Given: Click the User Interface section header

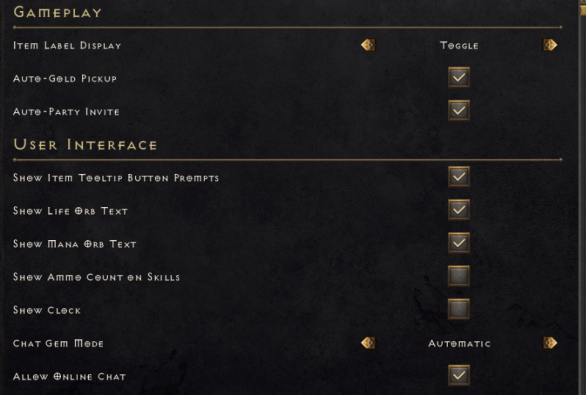Looking at the screenshot, I should pos(85,145).
